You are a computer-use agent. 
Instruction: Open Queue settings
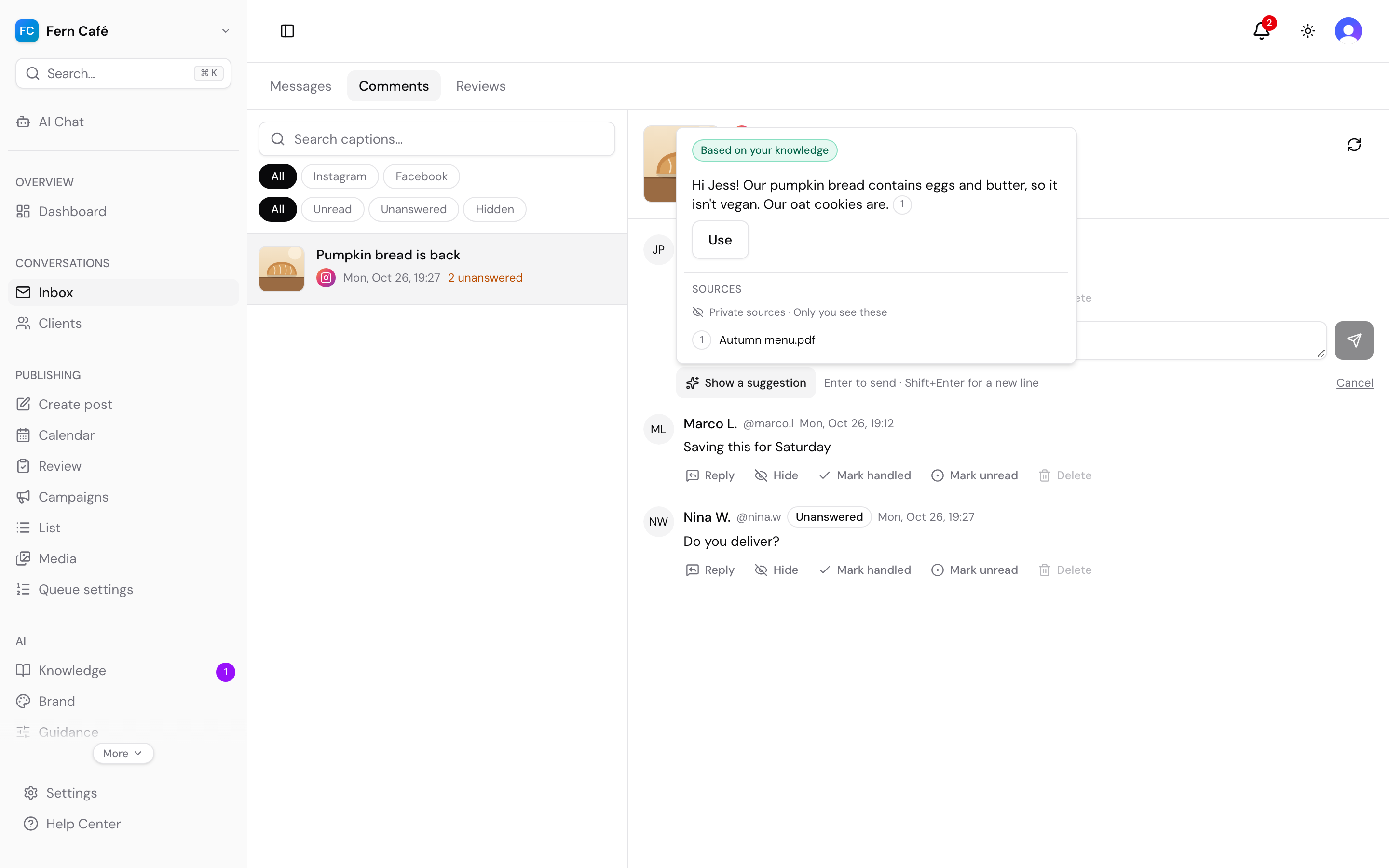point(123,590)
